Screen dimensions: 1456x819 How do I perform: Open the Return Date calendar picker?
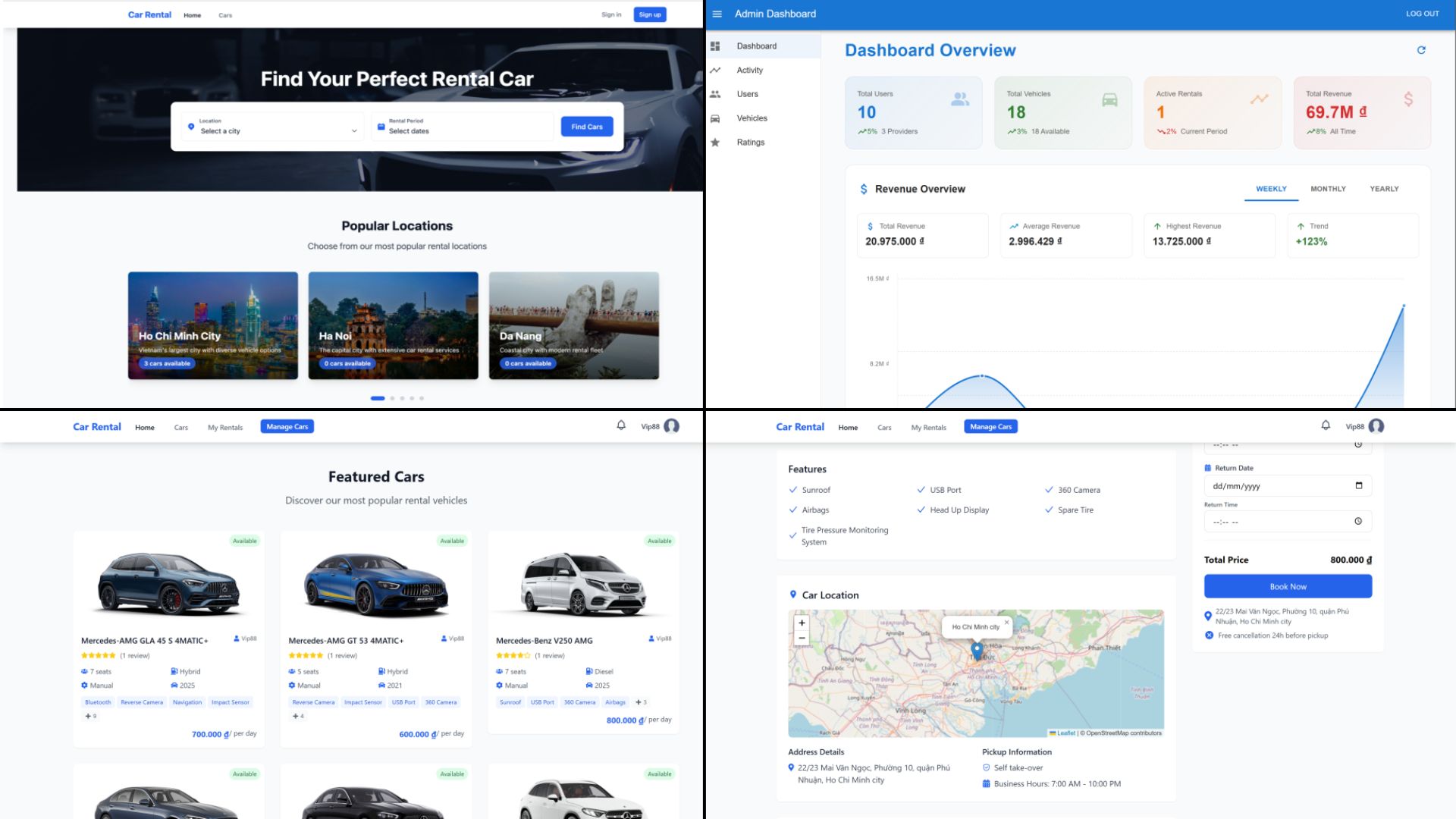(x=1358, y=485)
